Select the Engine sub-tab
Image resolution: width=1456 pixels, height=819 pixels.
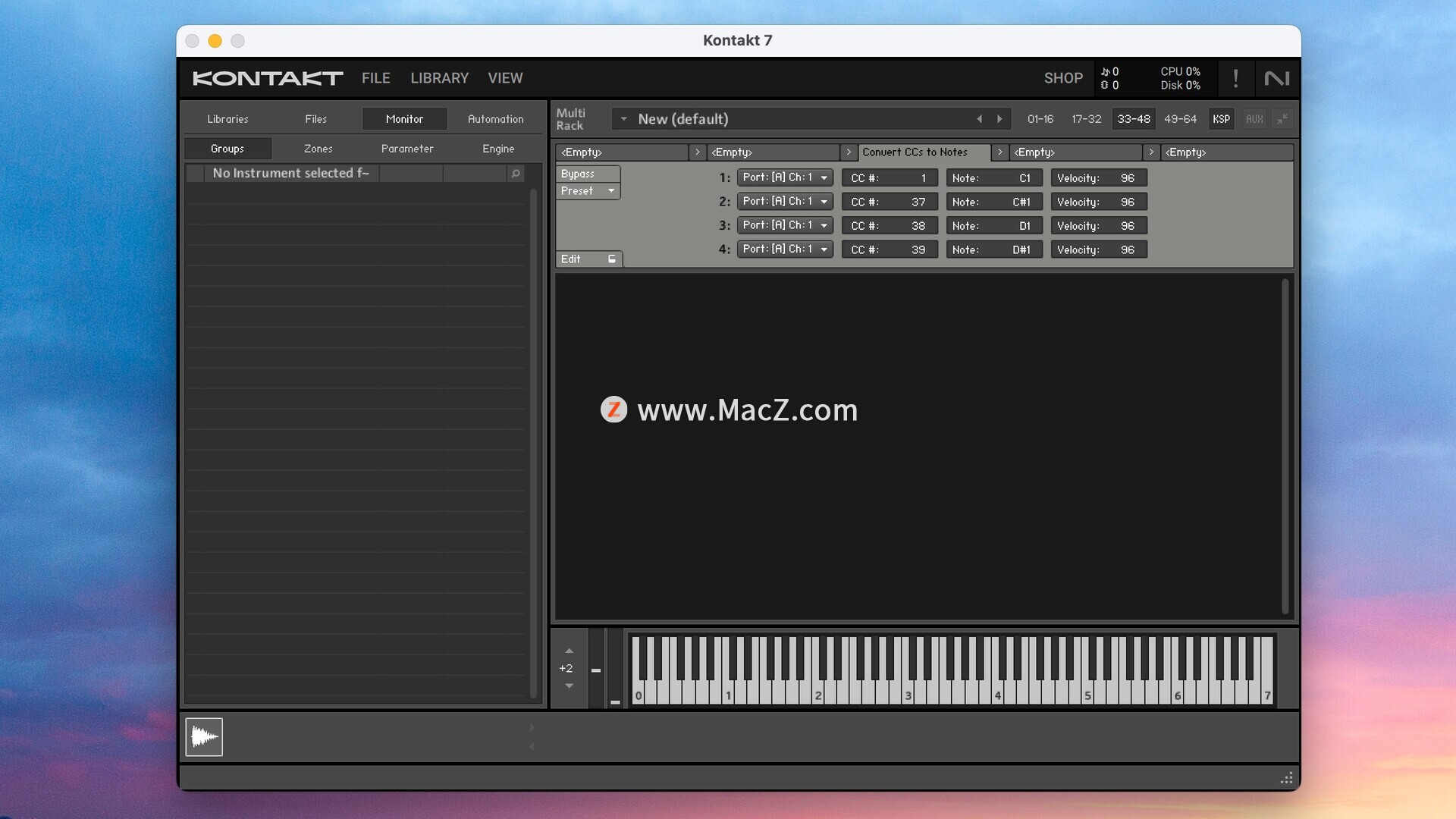(498, 149)
